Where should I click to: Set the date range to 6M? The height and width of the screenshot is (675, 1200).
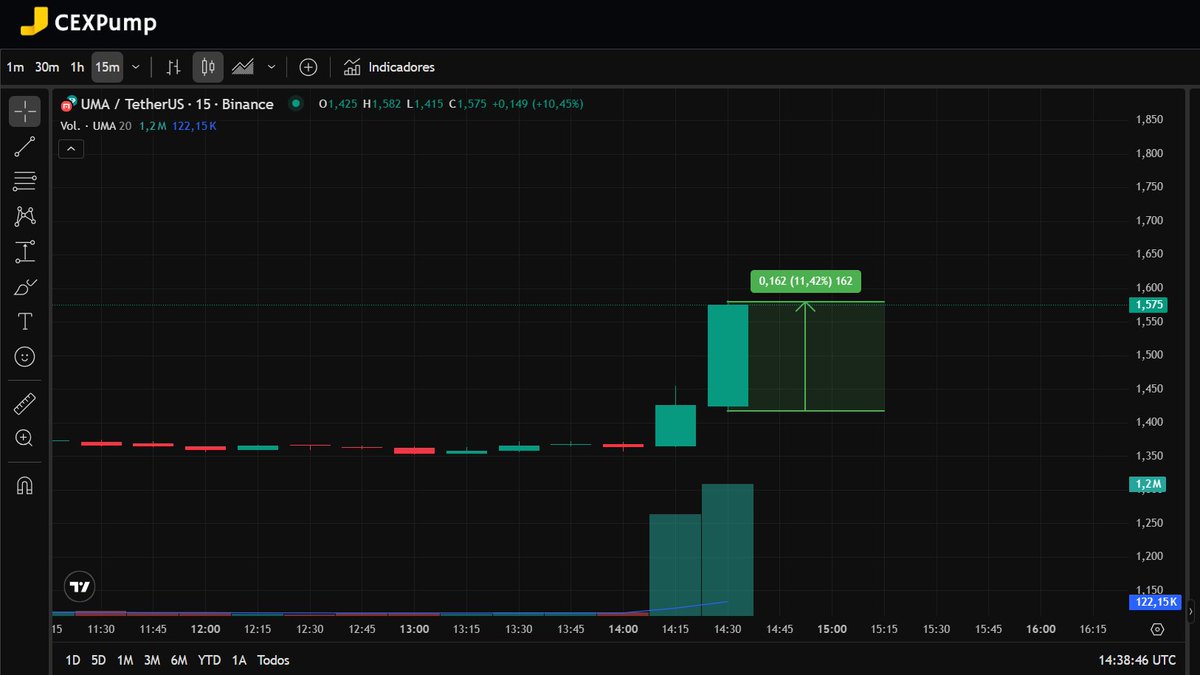coord(179,660)
